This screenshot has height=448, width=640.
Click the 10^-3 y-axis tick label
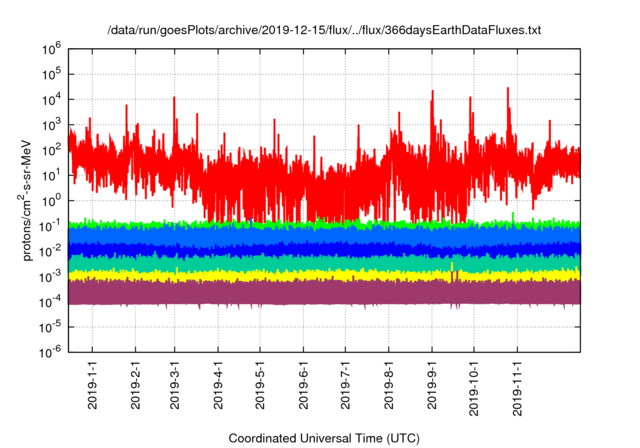[50, 277]
